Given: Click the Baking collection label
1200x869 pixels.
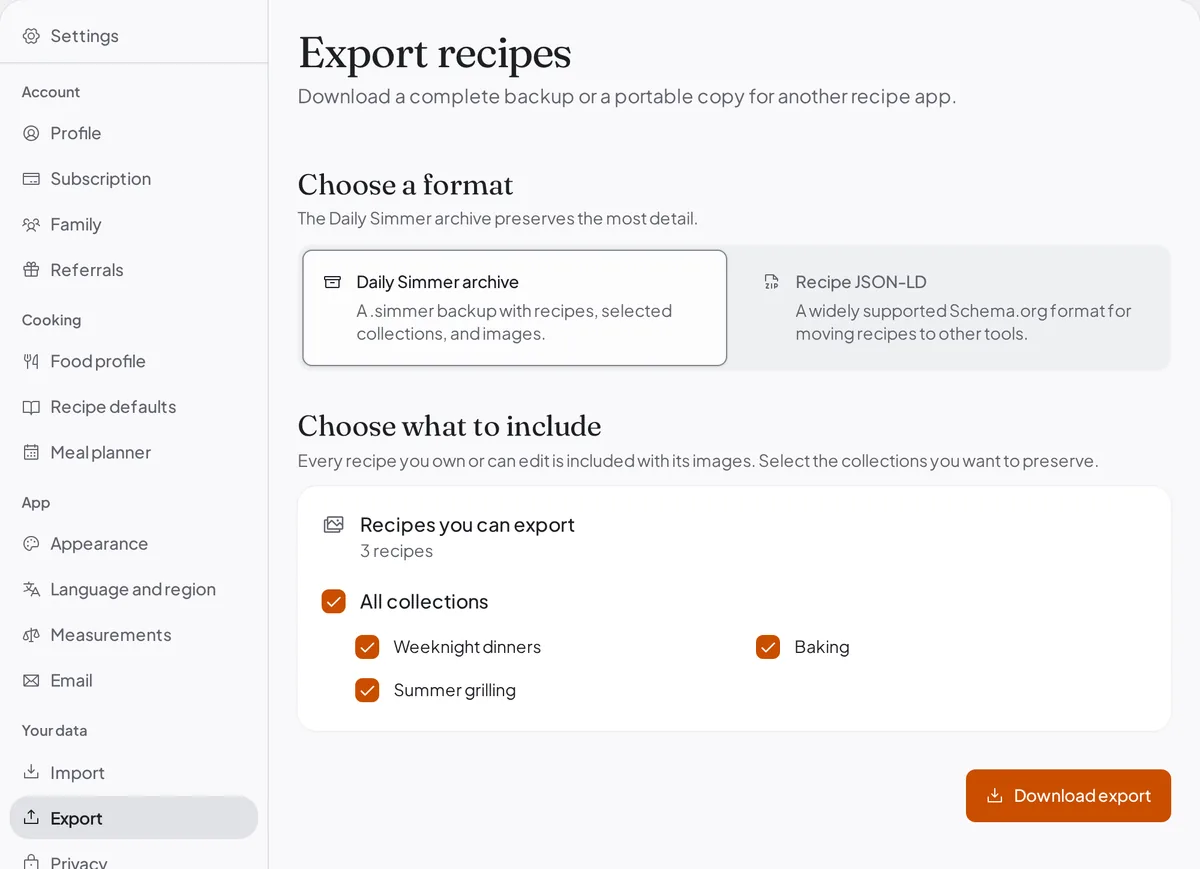Looking at the screenshot, I should [822, 647].
